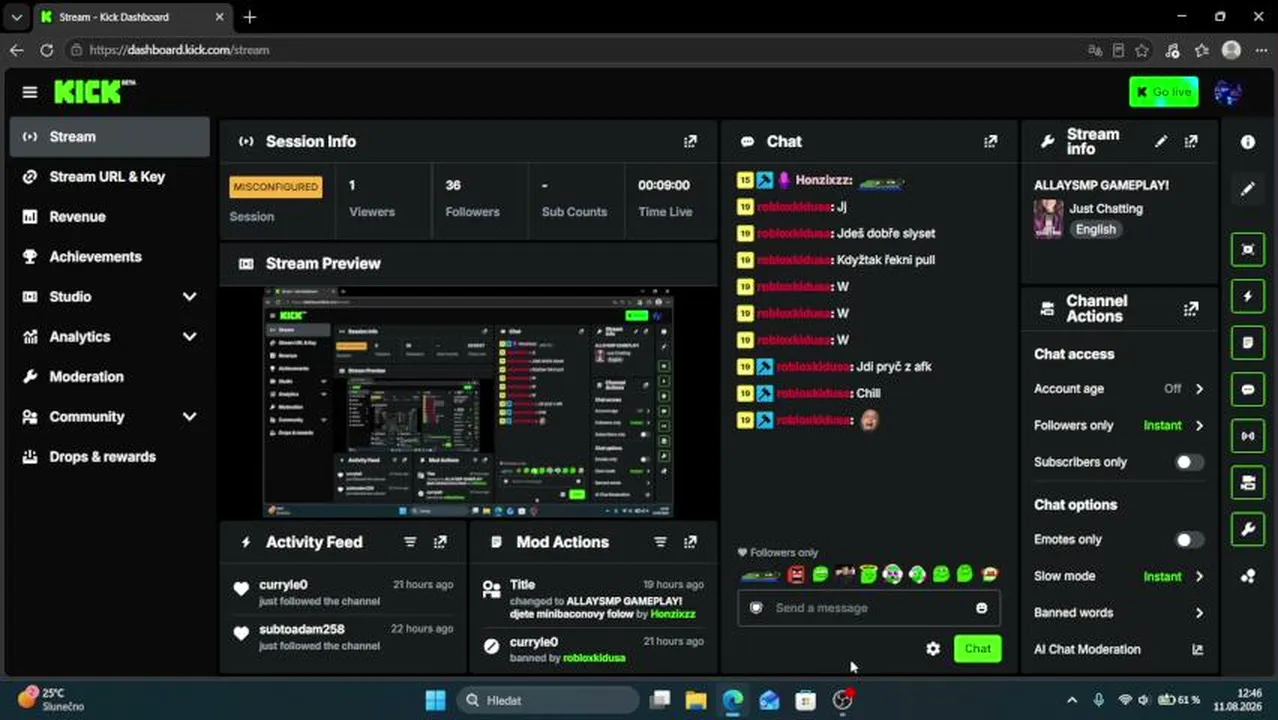Focus the Send a message field
The image size is (1278, 720).
(868, 608)
